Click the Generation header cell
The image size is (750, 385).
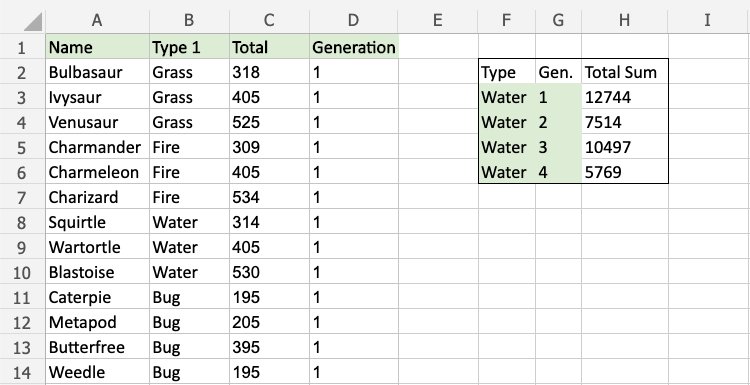(x=353, y=47)
